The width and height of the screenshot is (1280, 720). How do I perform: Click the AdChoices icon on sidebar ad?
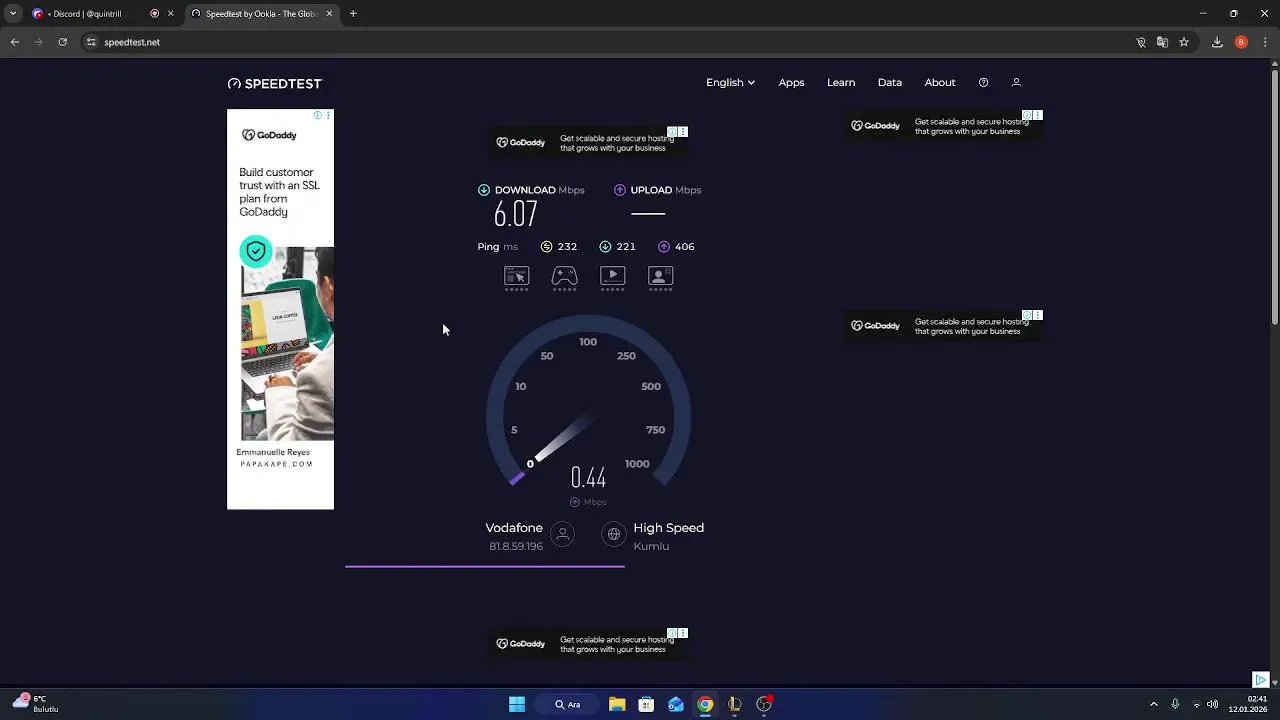[318, 115]
